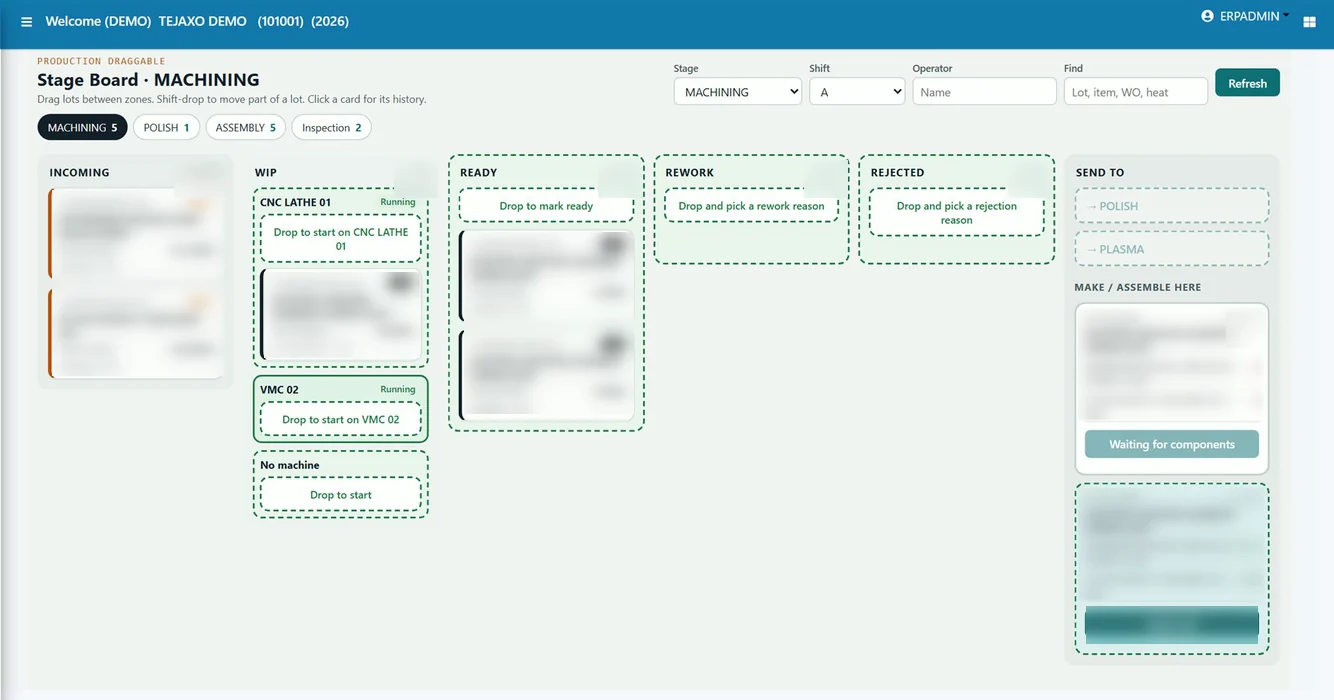Click the send to POLISH target
The image size is (1334, 700).
tap(1172, 206)
